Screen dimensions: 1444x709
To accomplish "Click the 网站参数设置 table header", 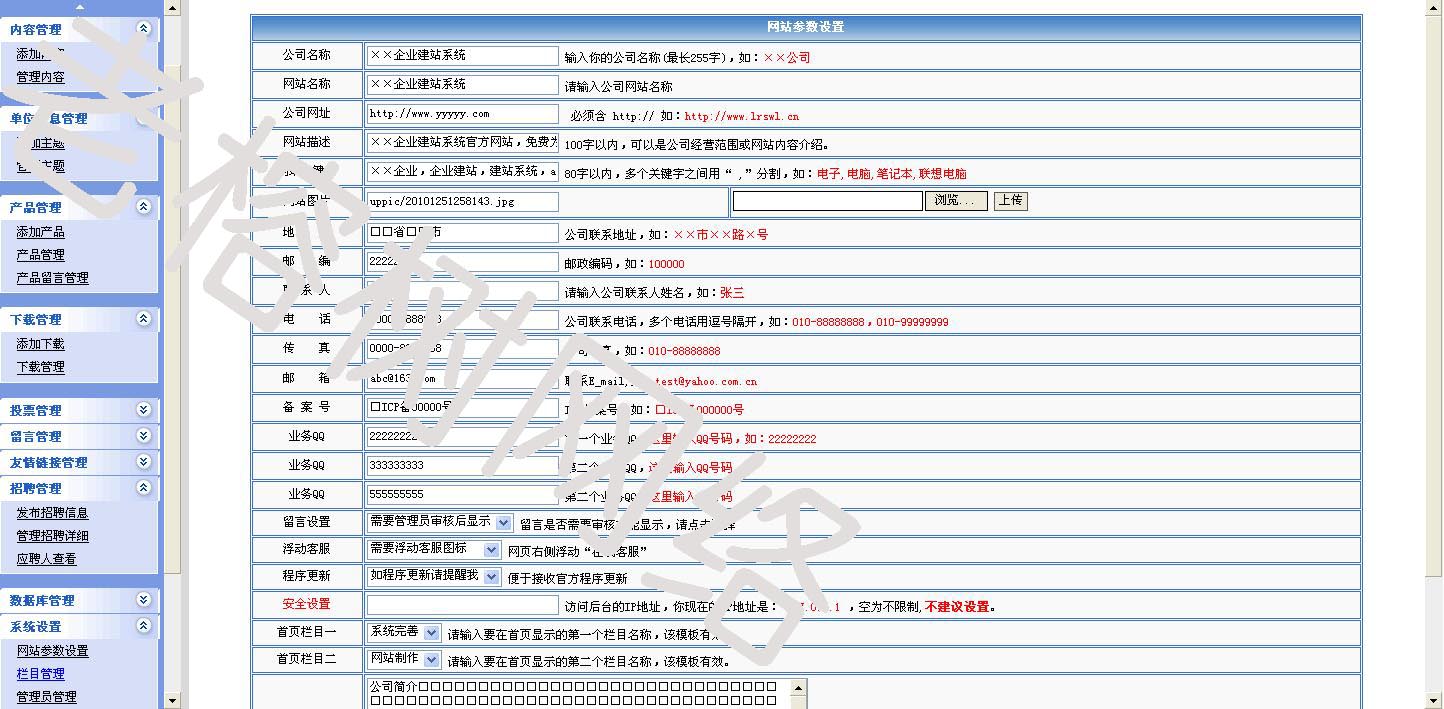I will 806,27.
